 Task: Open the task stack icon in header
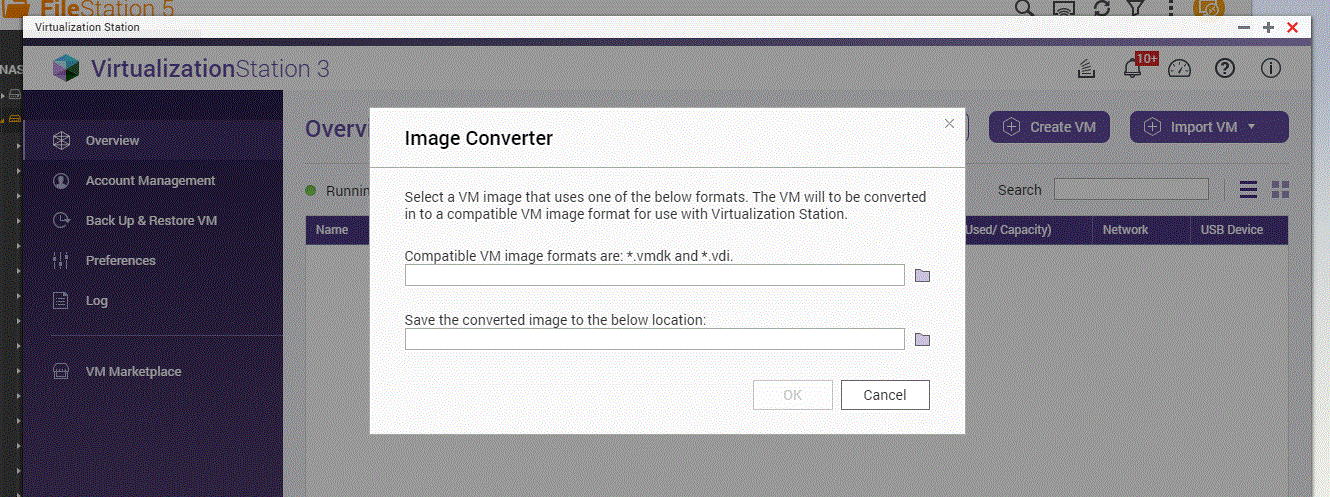1087,69
